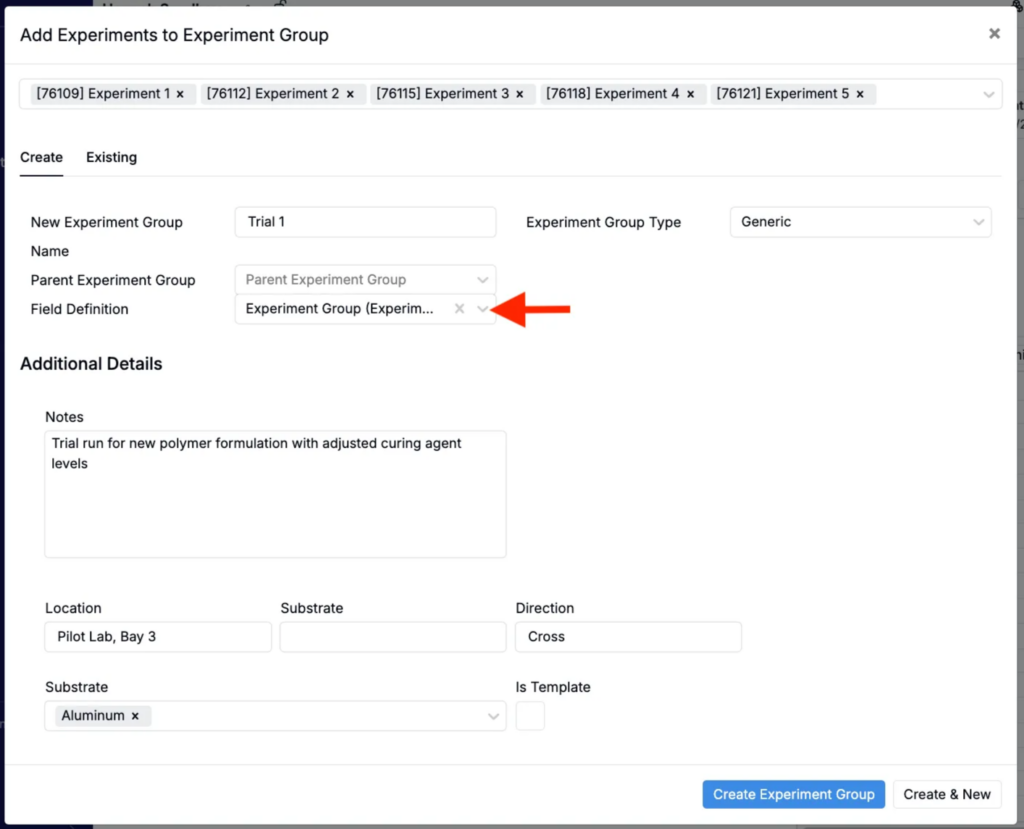Select the Create tab
This screenshot has height=829, width=1024.
41,157
